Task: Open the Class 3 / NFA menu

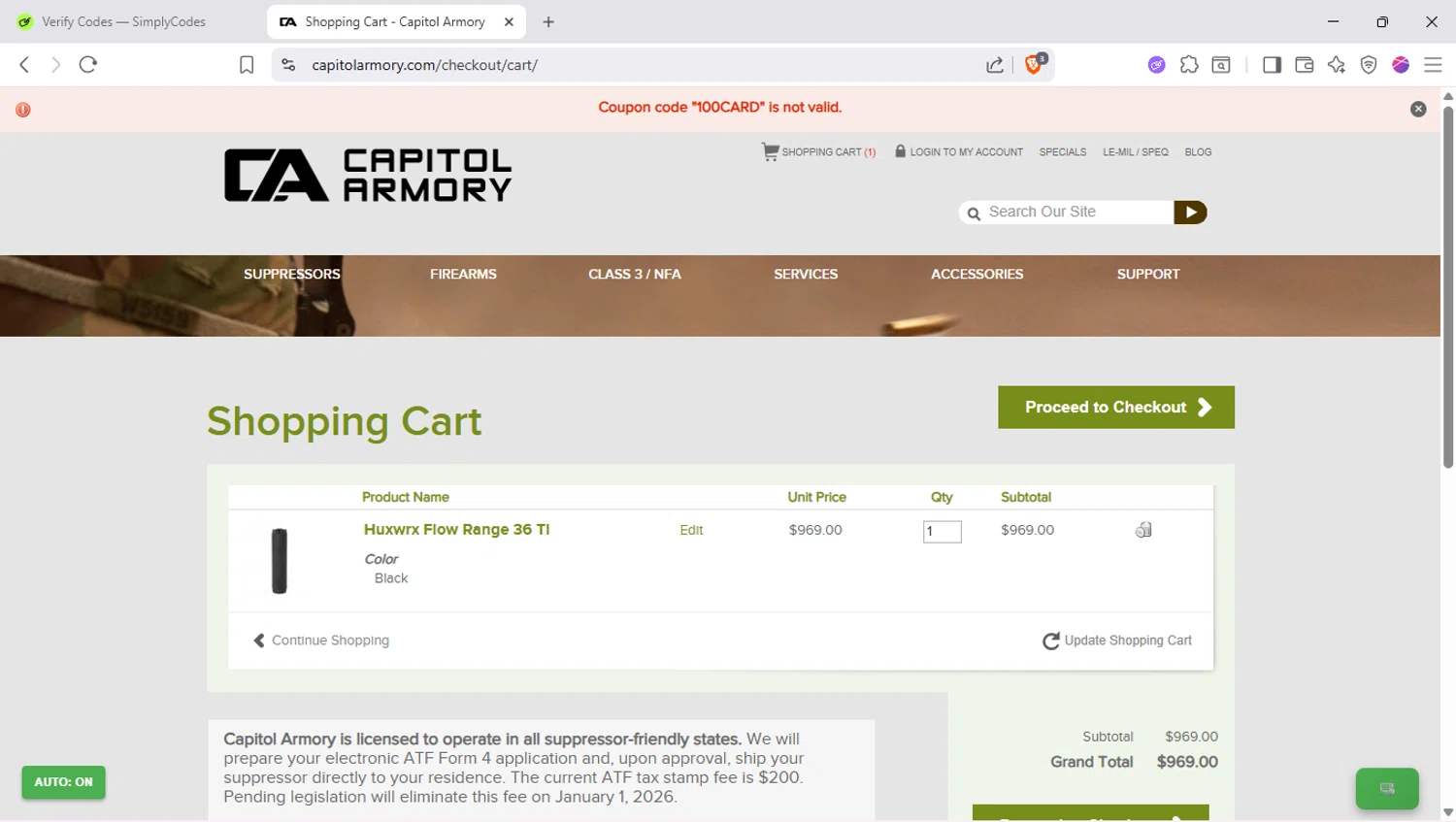Action: click(635, 275)
